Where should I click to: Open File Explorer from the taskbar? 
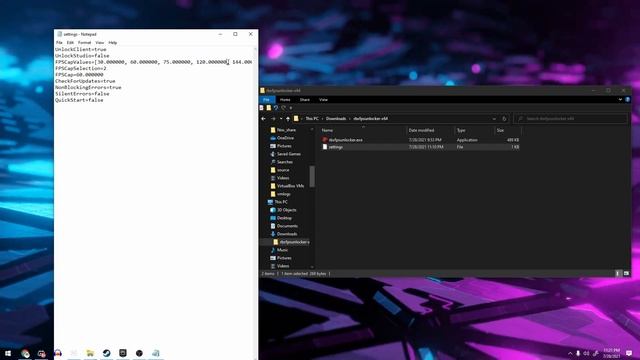(90, 353)
